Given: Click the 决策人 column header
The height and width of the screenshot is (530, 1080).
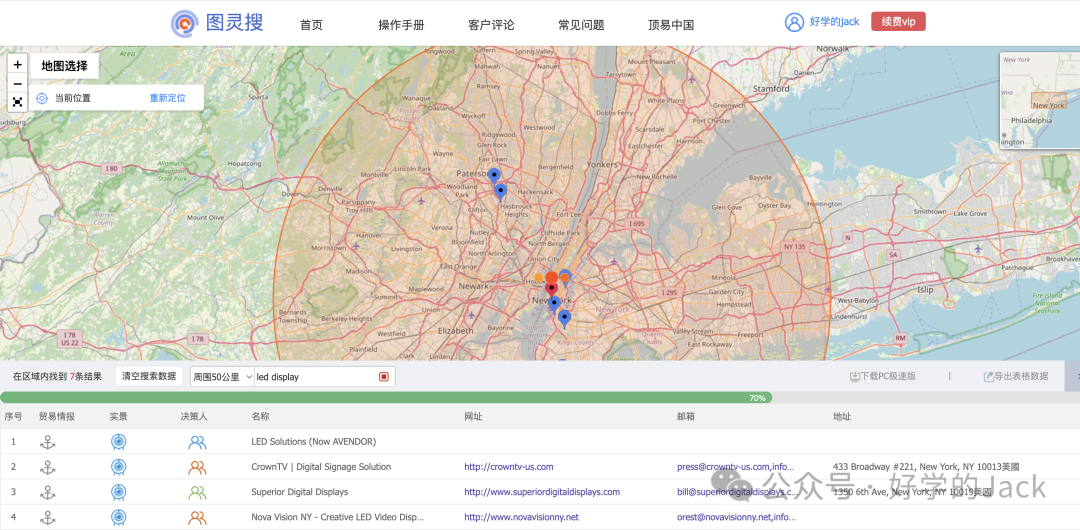Looking at the screenshot, I should click(x=194, y=417).
